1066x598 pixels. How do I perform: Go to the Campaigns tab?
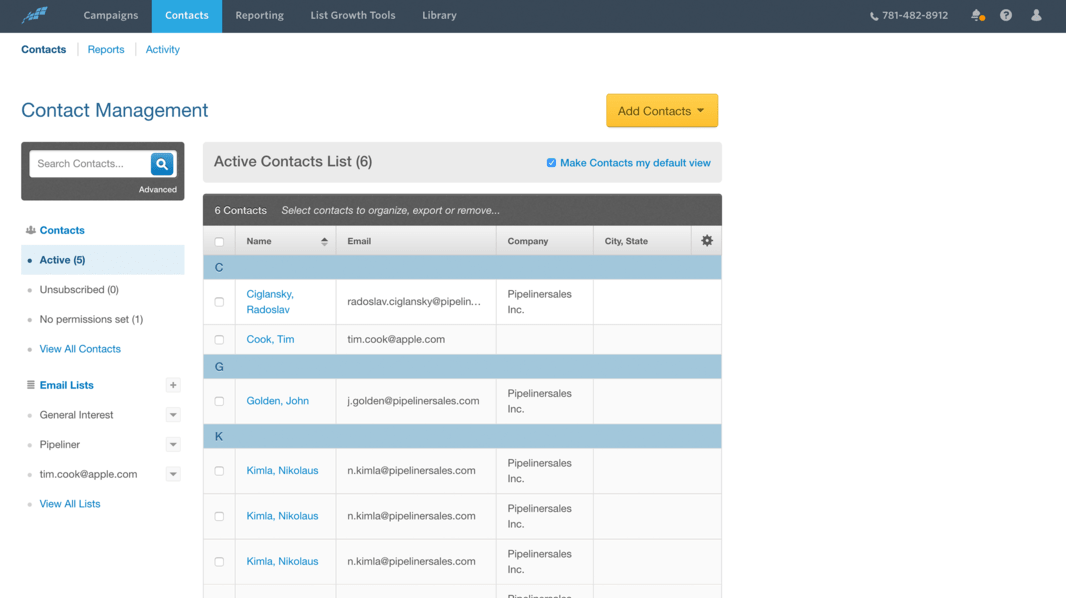point(111,16)
